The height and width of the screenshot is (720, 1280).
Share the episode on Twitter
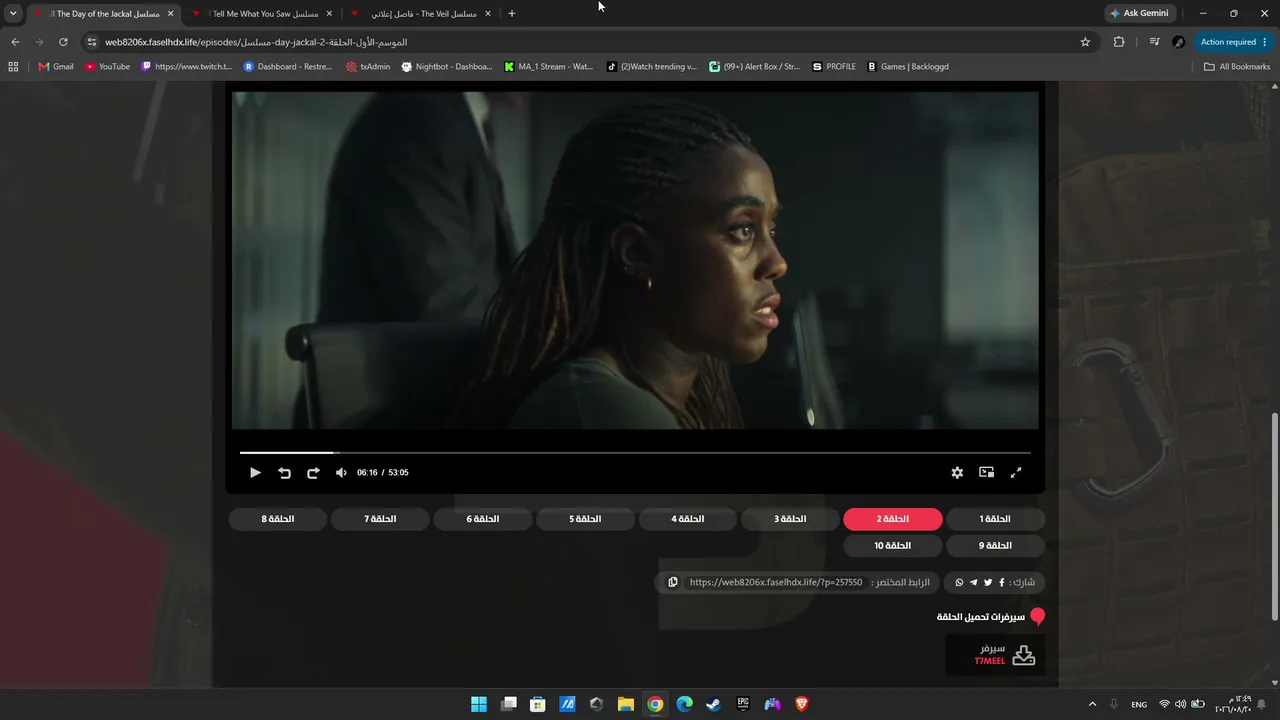[x=988, y=582]
